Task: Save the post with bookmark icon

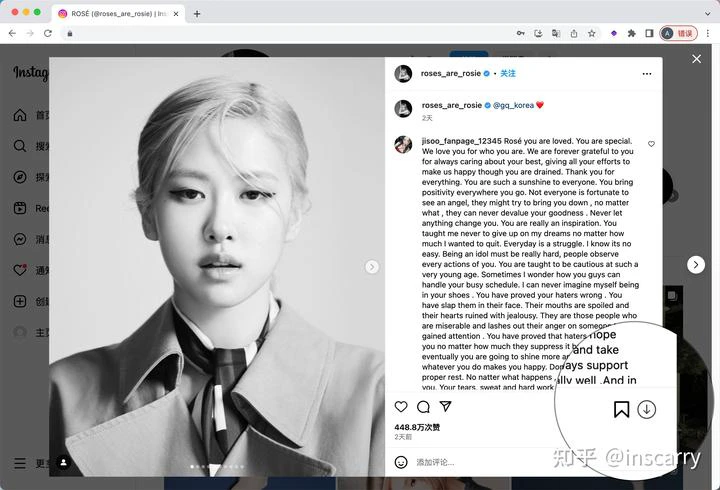Action: 621,409
